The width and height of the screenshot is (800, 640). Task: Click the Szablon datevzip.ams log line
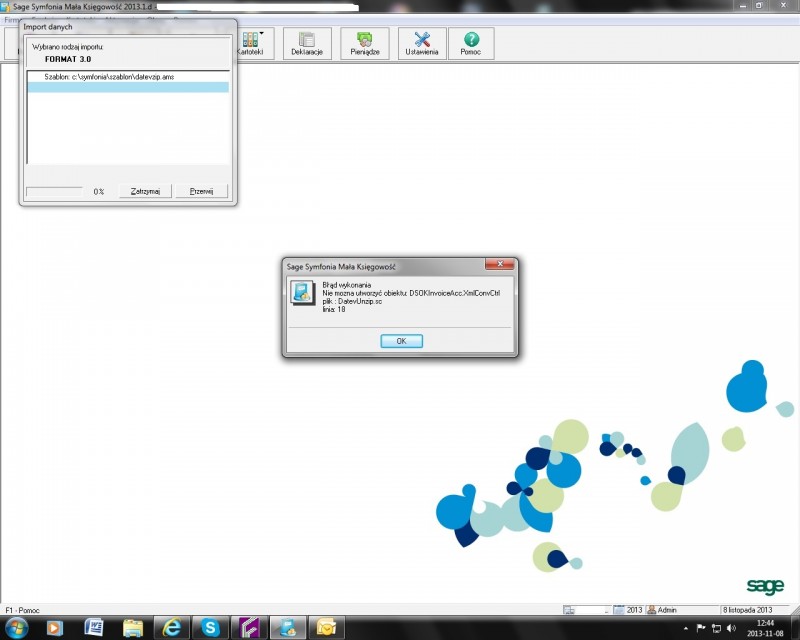click(x=109, y=77)
